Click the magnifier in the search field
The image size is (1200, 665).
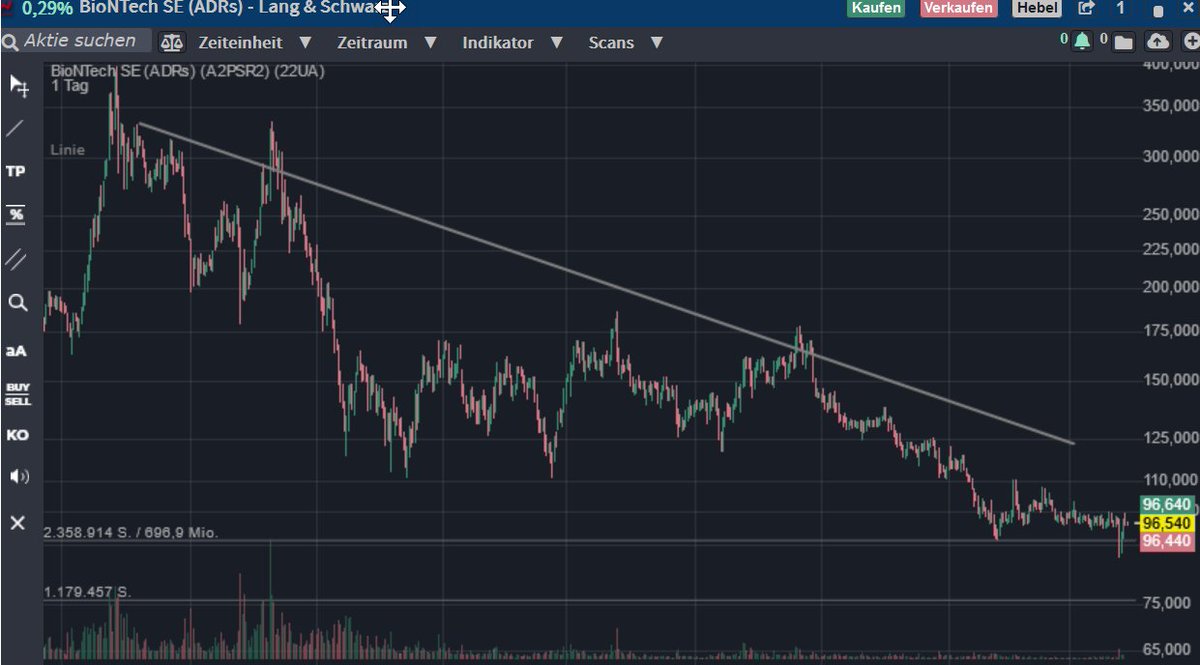[x=10, y=43]
